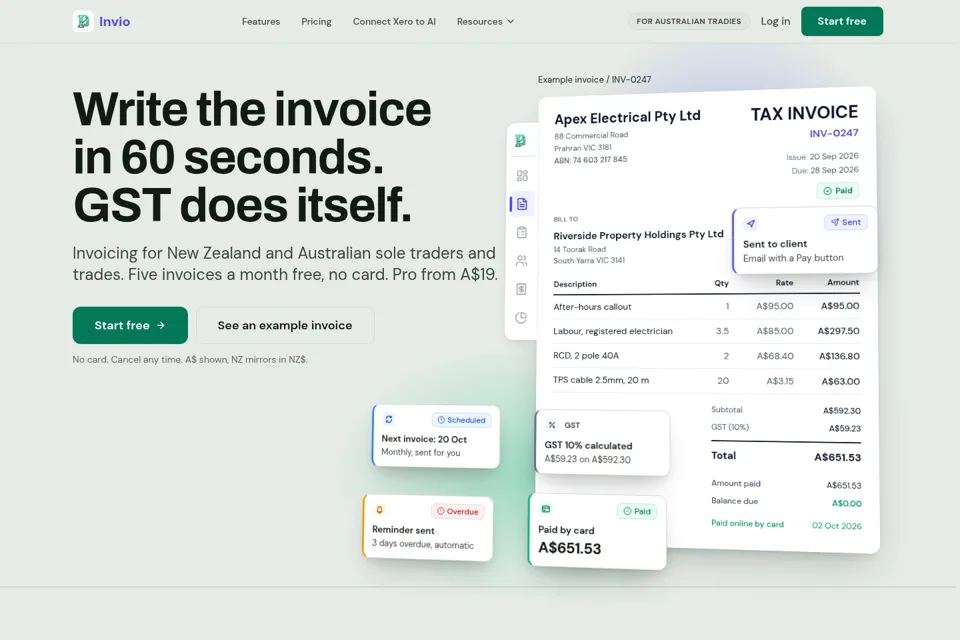The image size is (960, 640).
Task: Click the For Australian Tradies badge
Action: [x=689, y=21]
